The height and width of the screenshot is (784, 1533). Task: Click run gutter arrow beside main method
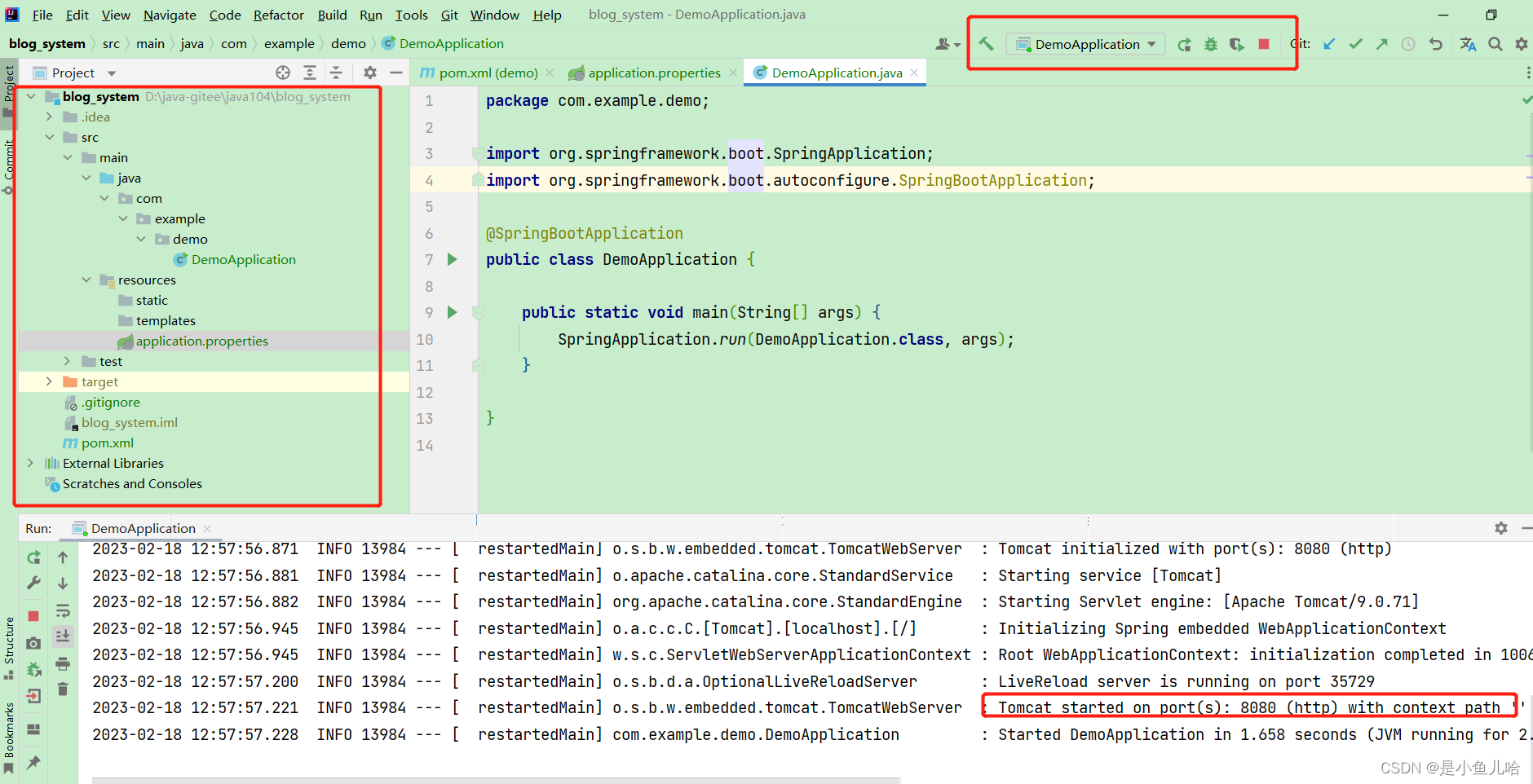tap(452, 312)
